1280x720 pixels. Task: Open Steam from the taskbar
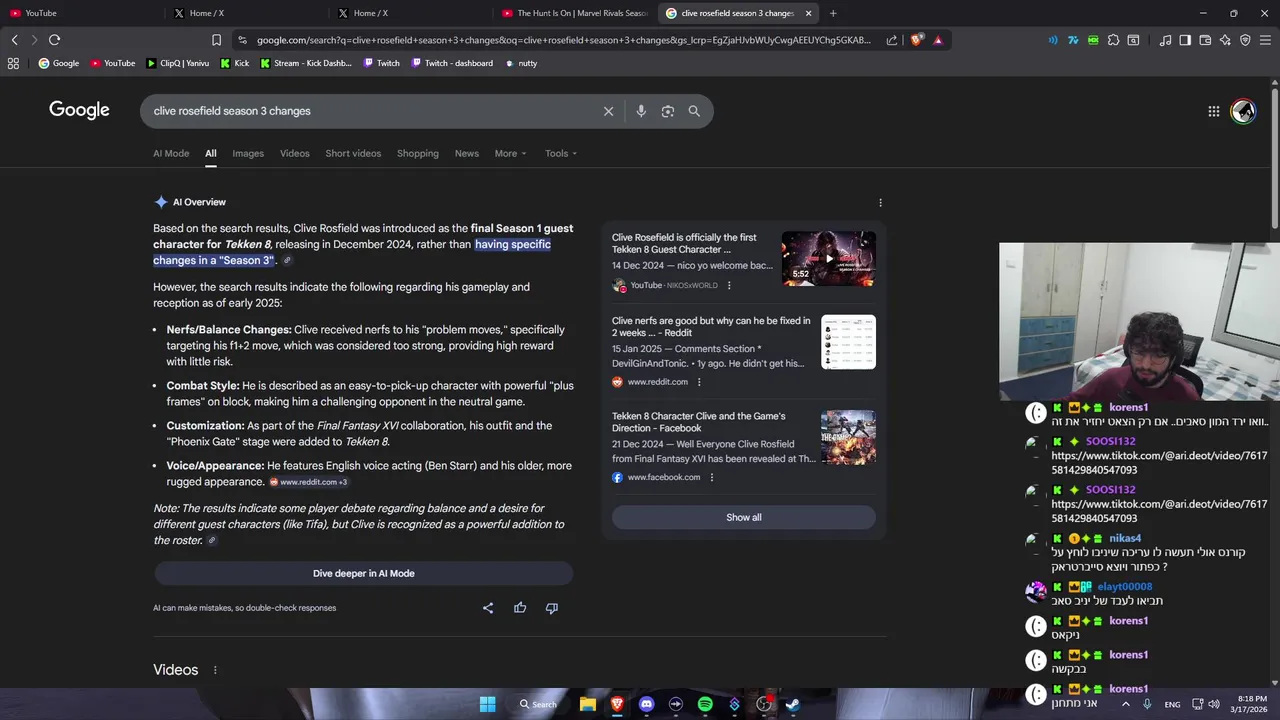tap(792, 704)
